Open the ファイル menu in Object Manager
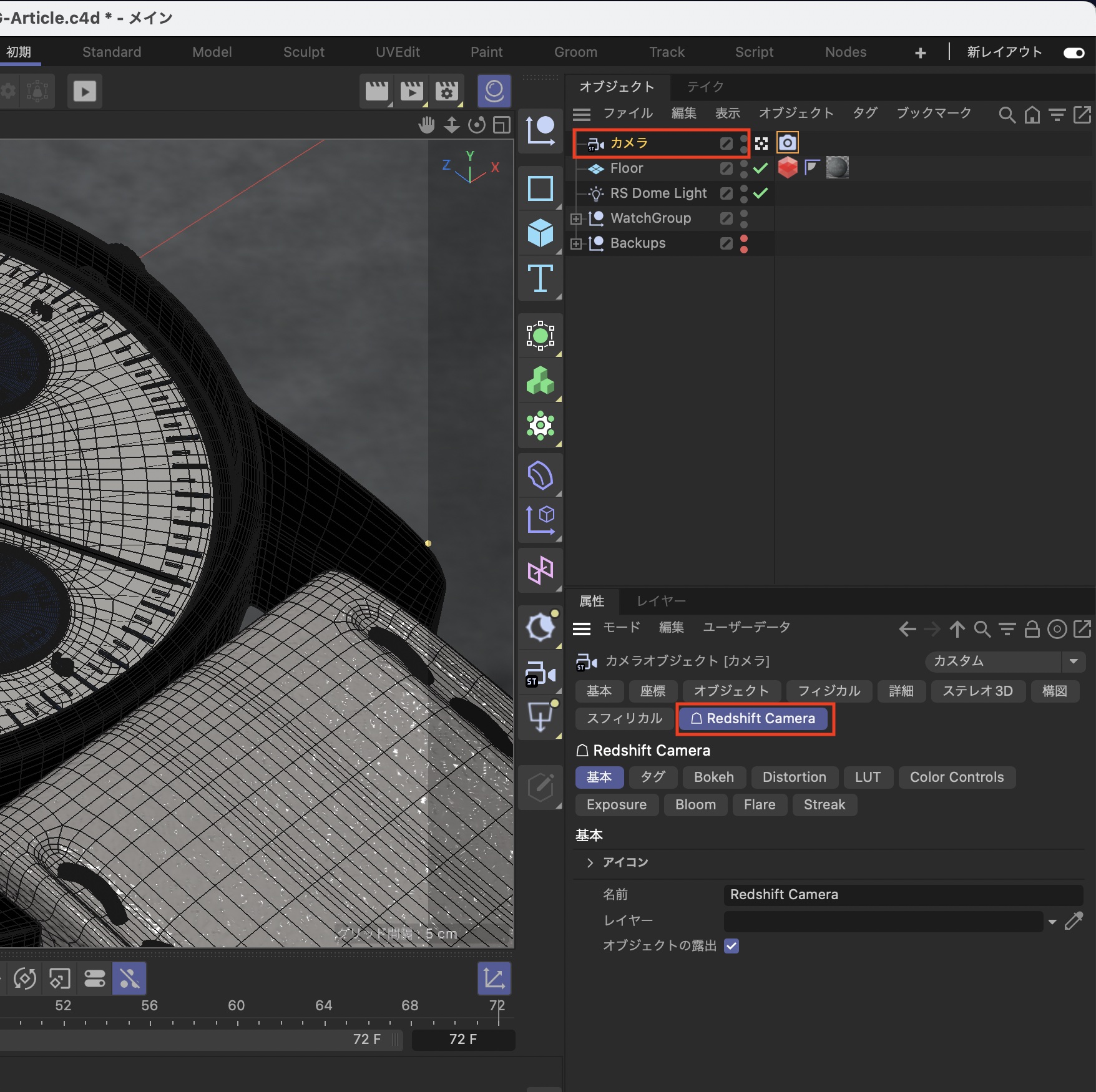 tap(627, 113)
